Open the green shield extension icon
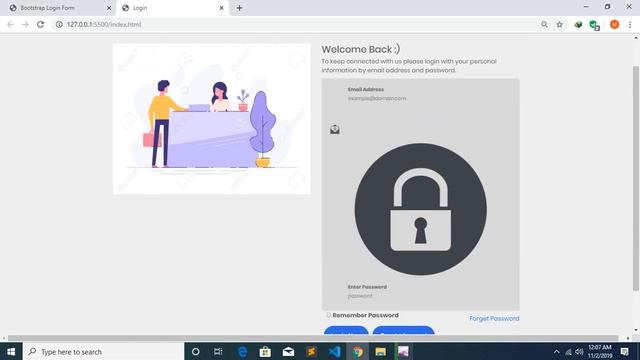Viewport: 640px width, 360px height. pos(594,25)
